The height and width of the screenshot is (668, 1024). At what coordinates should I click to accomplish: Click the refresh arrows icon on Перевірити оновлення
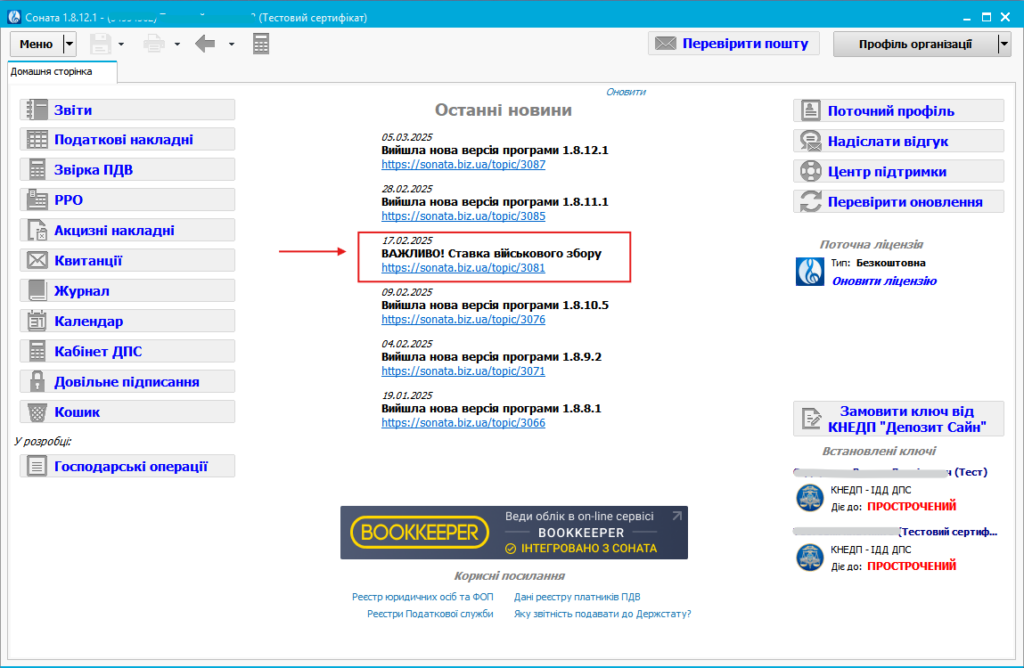pos(810,202)
